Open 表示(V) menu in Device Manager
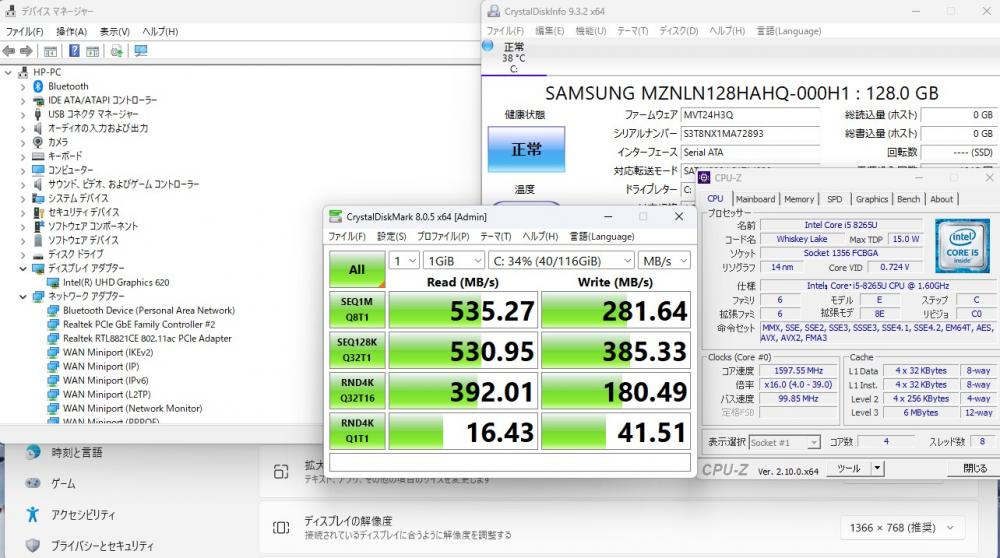Image resolution: width=1000 pixels, height=558 pixels. [114, 31]
